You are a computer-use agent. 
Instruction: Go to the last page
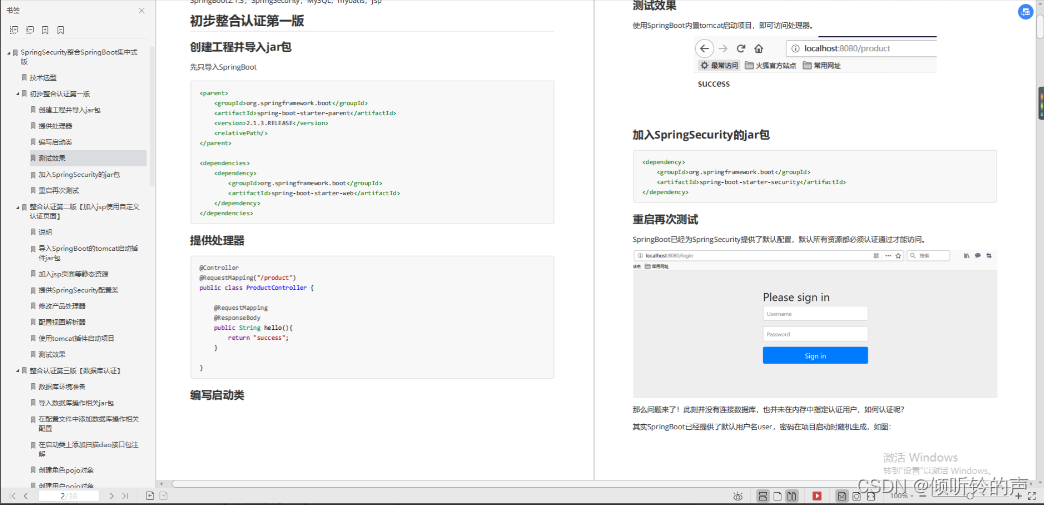click(x=125, y=496)
